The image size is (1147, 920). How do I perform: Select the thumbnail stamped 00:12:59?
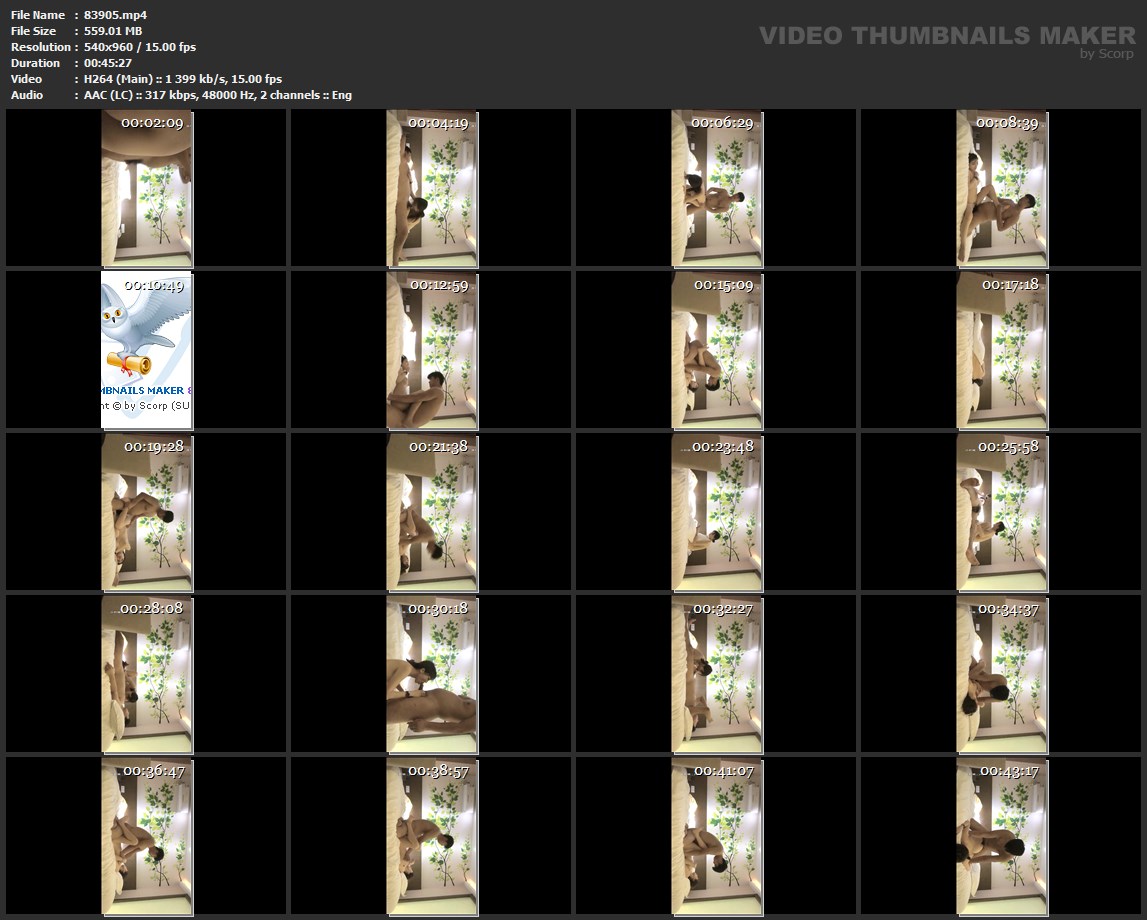click(432, 350)
